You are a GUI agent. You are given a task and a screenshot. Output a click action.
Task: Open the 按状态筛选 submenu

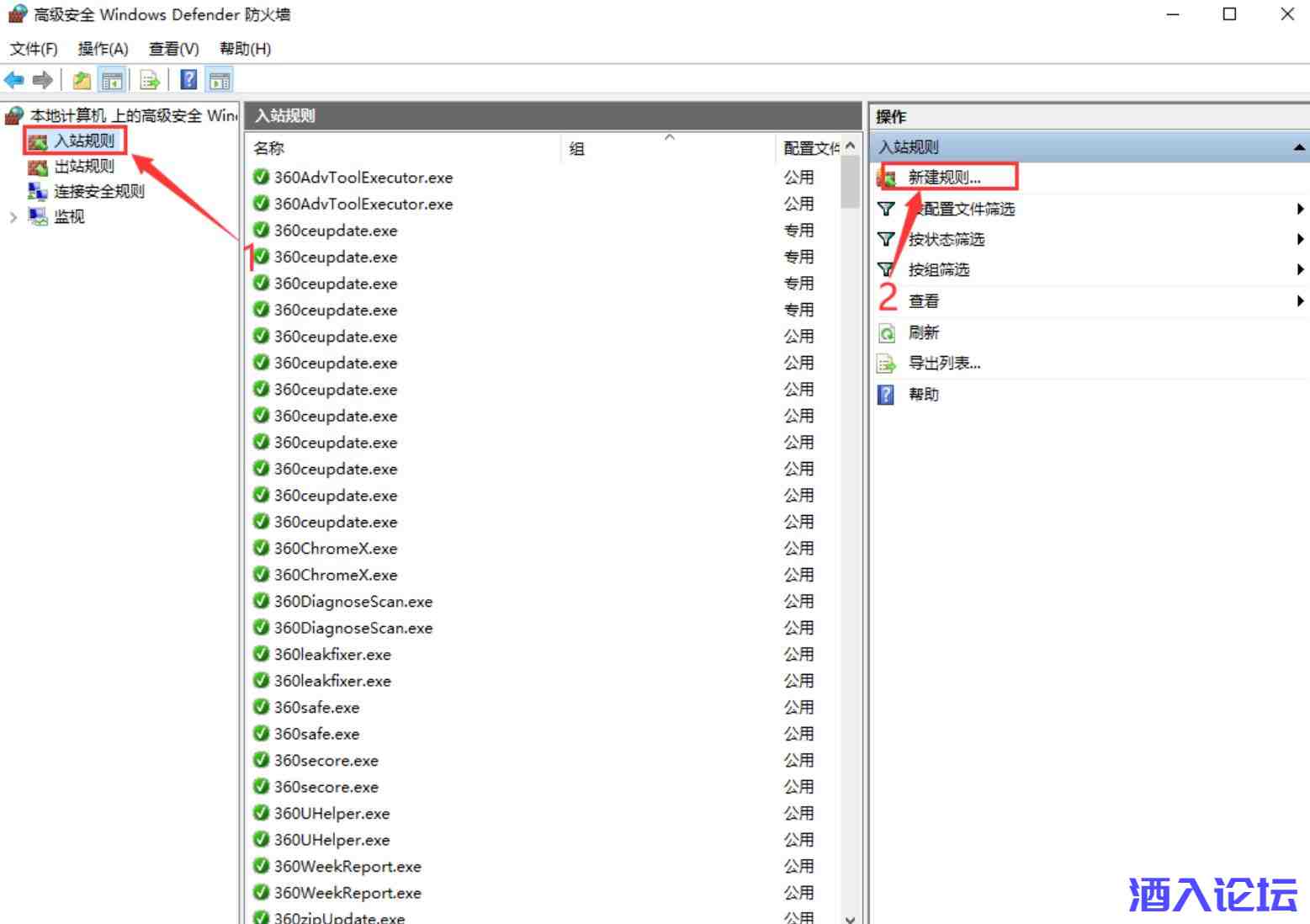point(946,240)
